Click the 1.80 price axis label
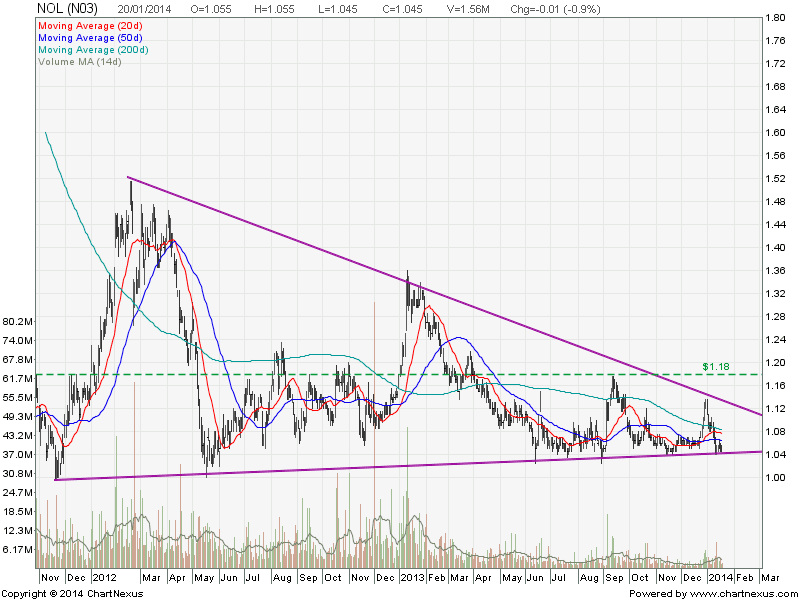This screenshot has height=600, width=800. click(776, 18)
